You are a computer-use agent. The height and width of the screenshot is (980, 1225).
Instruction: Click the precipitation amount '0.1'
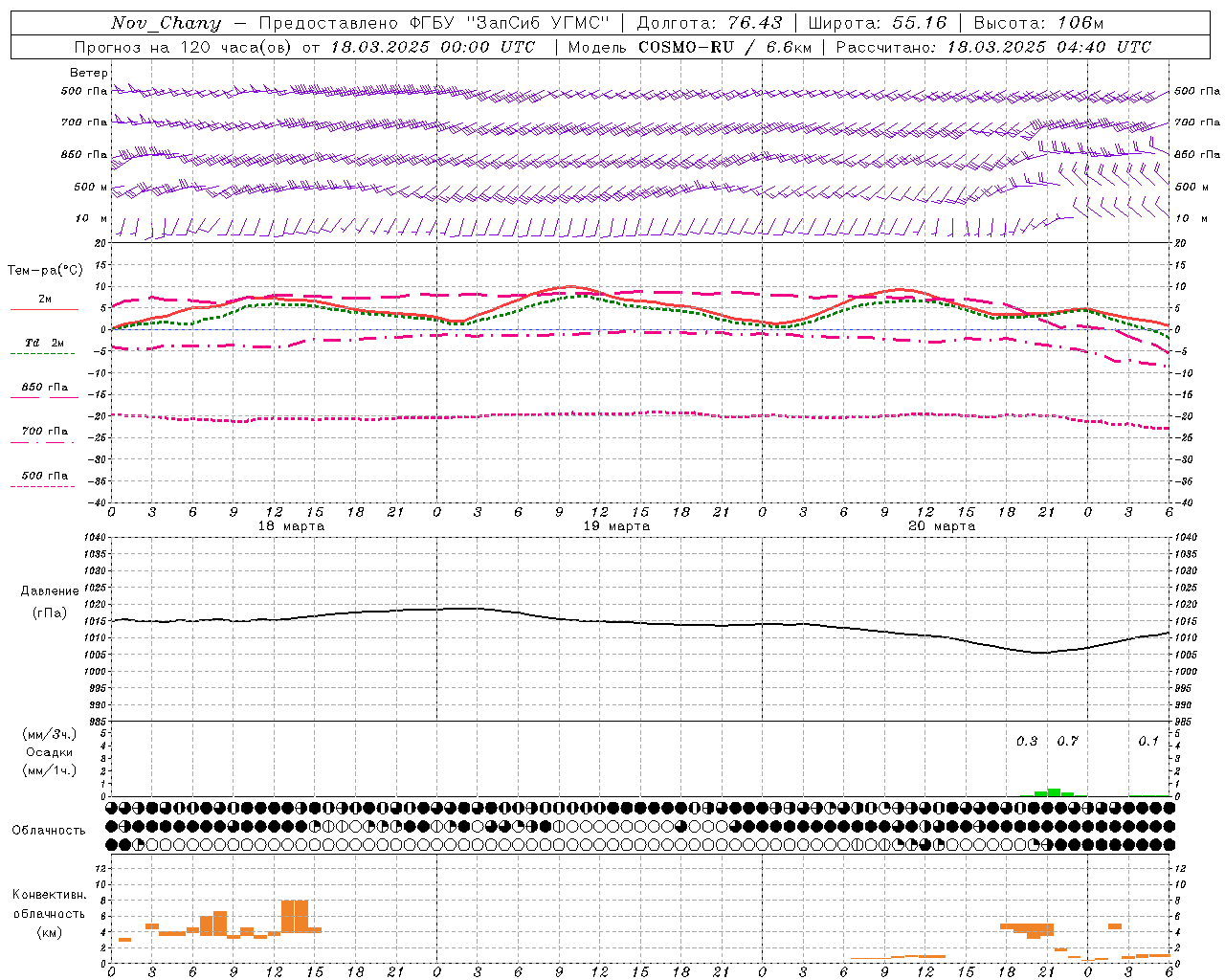[x=1148, y=742]
